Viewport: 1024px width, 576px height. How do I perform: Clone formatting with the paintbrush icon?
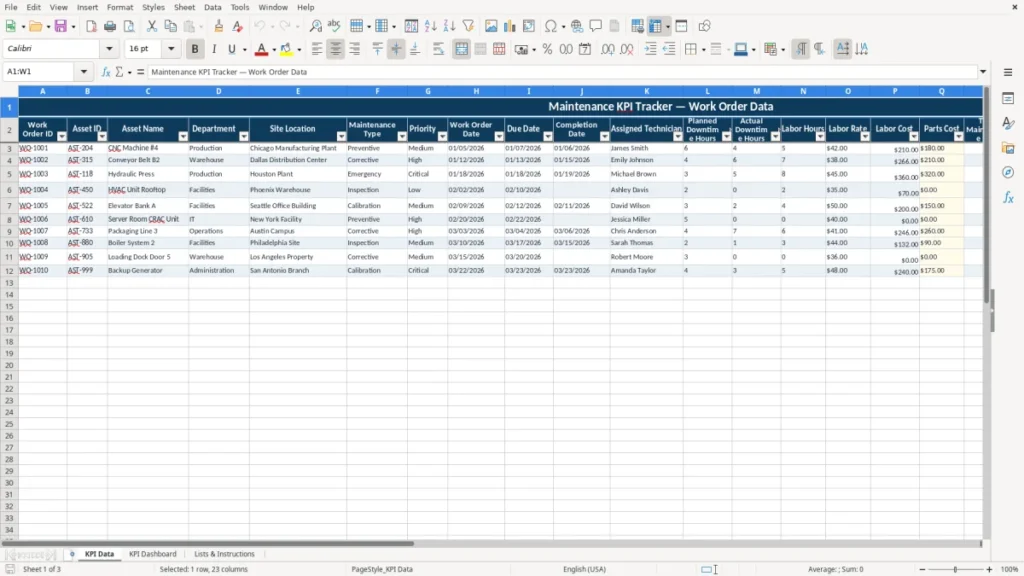(x=219, y=26)
